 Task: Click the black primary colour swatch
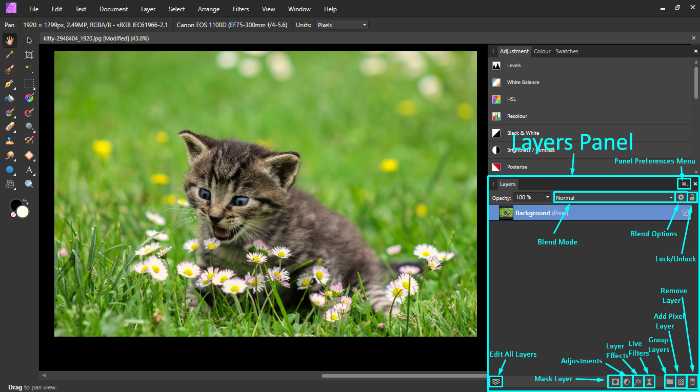tap(15, 205)
